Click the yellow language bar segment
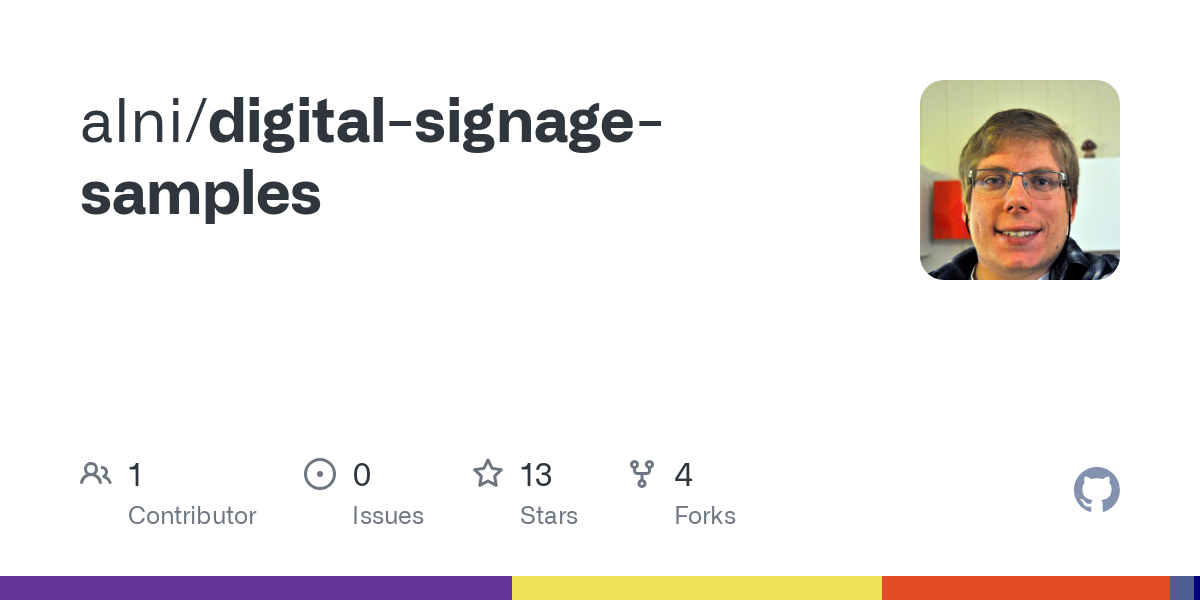The image size is (1200, 600). 697,588
